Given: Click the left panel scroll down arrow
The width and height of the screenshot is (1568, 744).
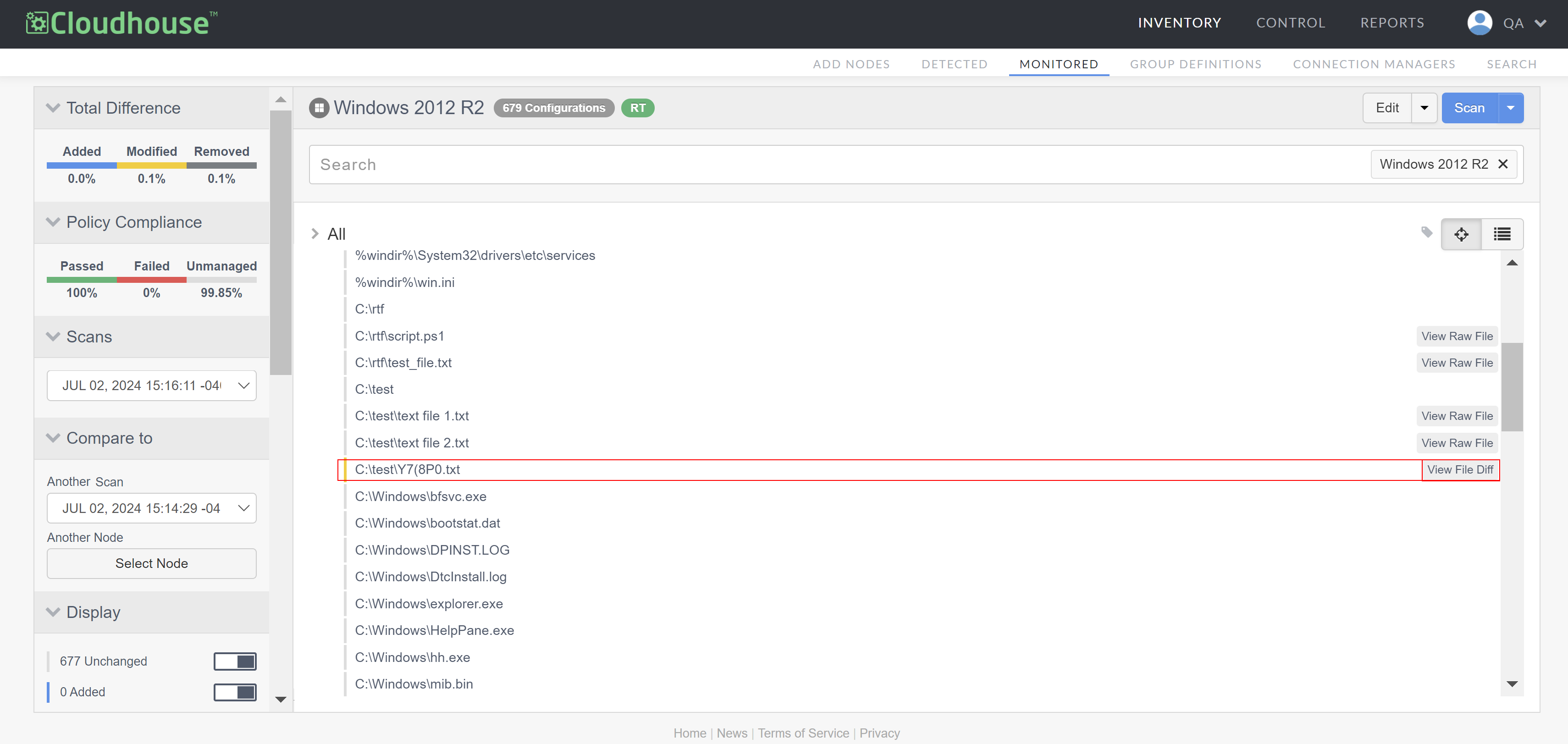Looking at the screenshot, I should point(281,700).
